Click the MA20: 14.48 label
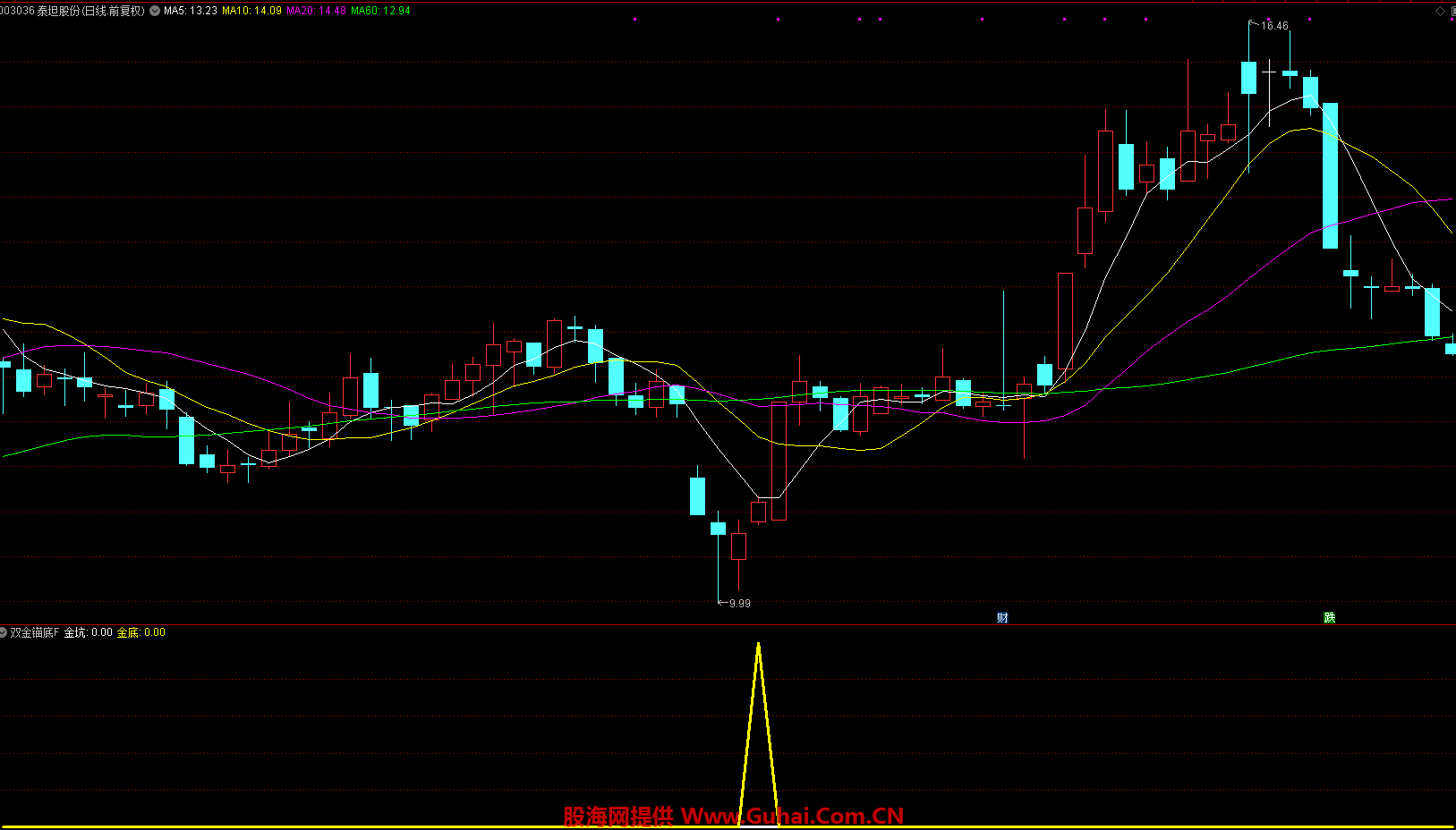The image size is (1456, 830). click(316, 11)
